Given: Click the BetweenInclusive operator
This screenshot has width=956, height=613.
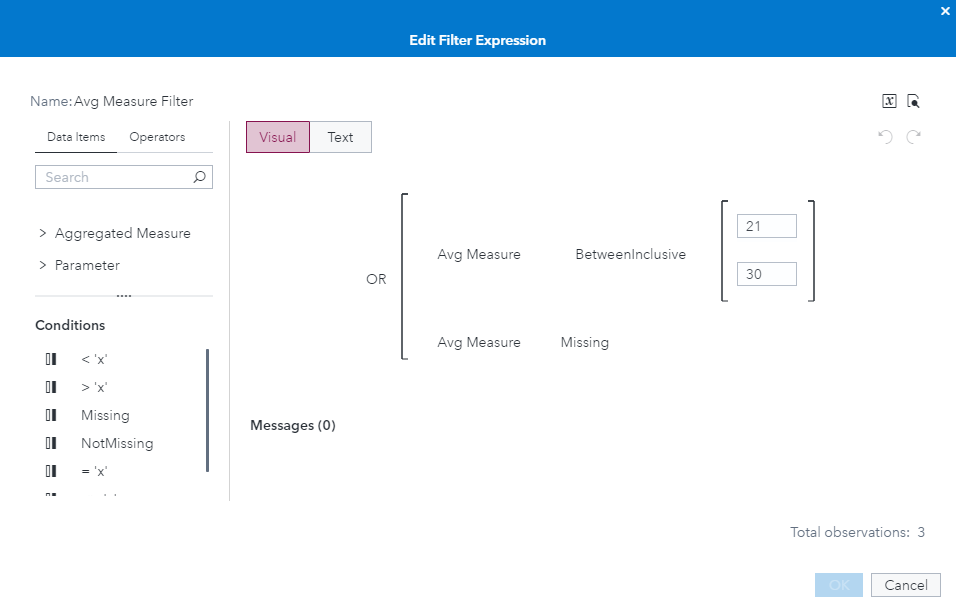Looking at the screenshot, I should pyautogui.click(x=630, y=255).
